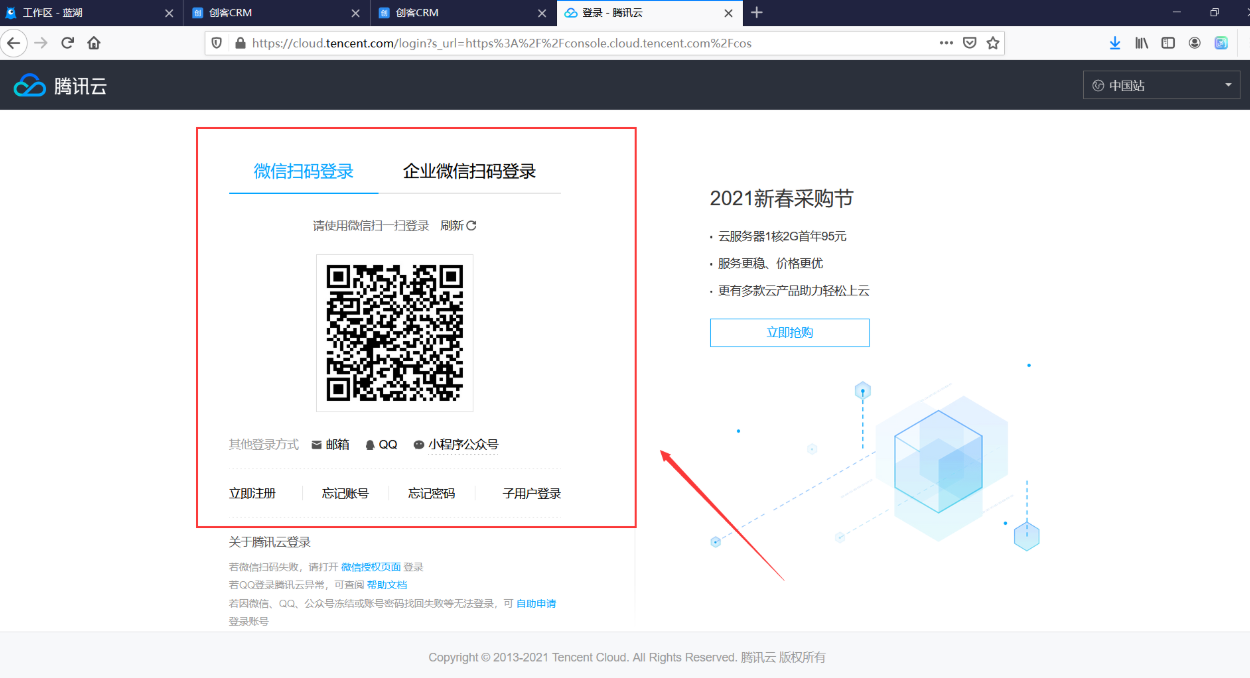Go to the browser home page icon

click(x=94, y=43)
